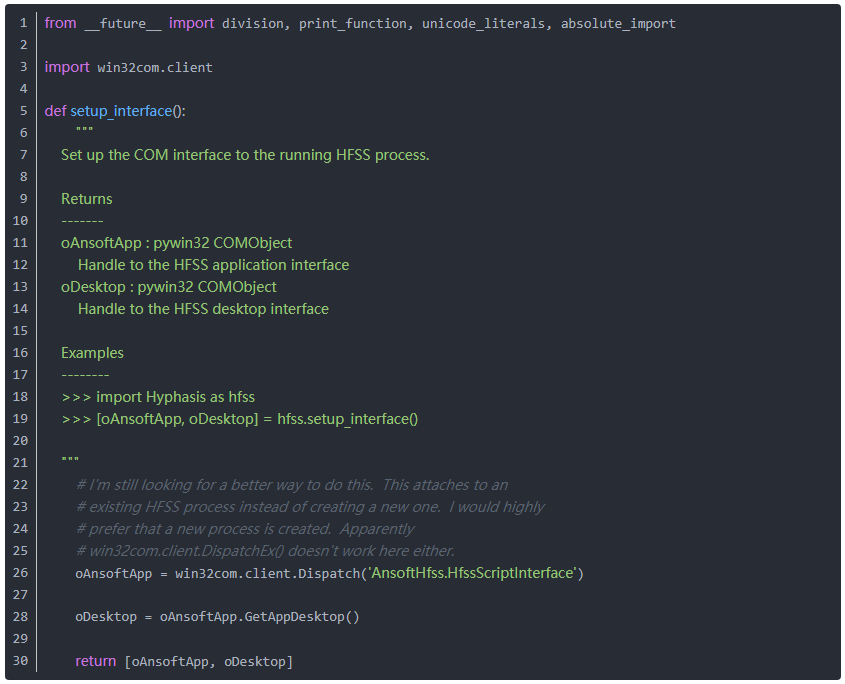
Task: Click the DispatchEx comment on line 25
Action: 265,551
